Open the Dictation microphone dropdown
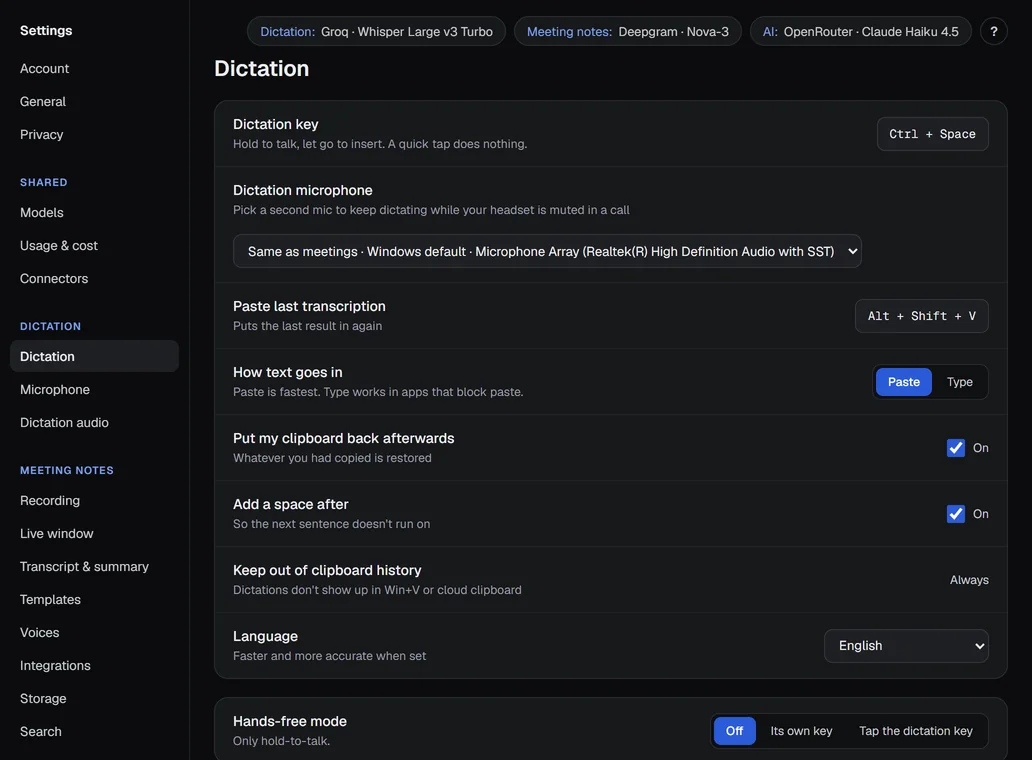 pos(547,251)
